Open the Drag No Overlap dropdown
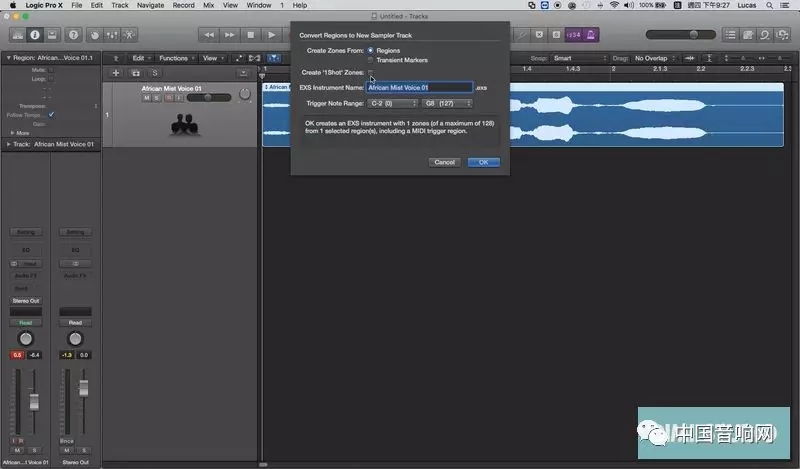This screenshot has width=800, height=469. pos(655,58)
